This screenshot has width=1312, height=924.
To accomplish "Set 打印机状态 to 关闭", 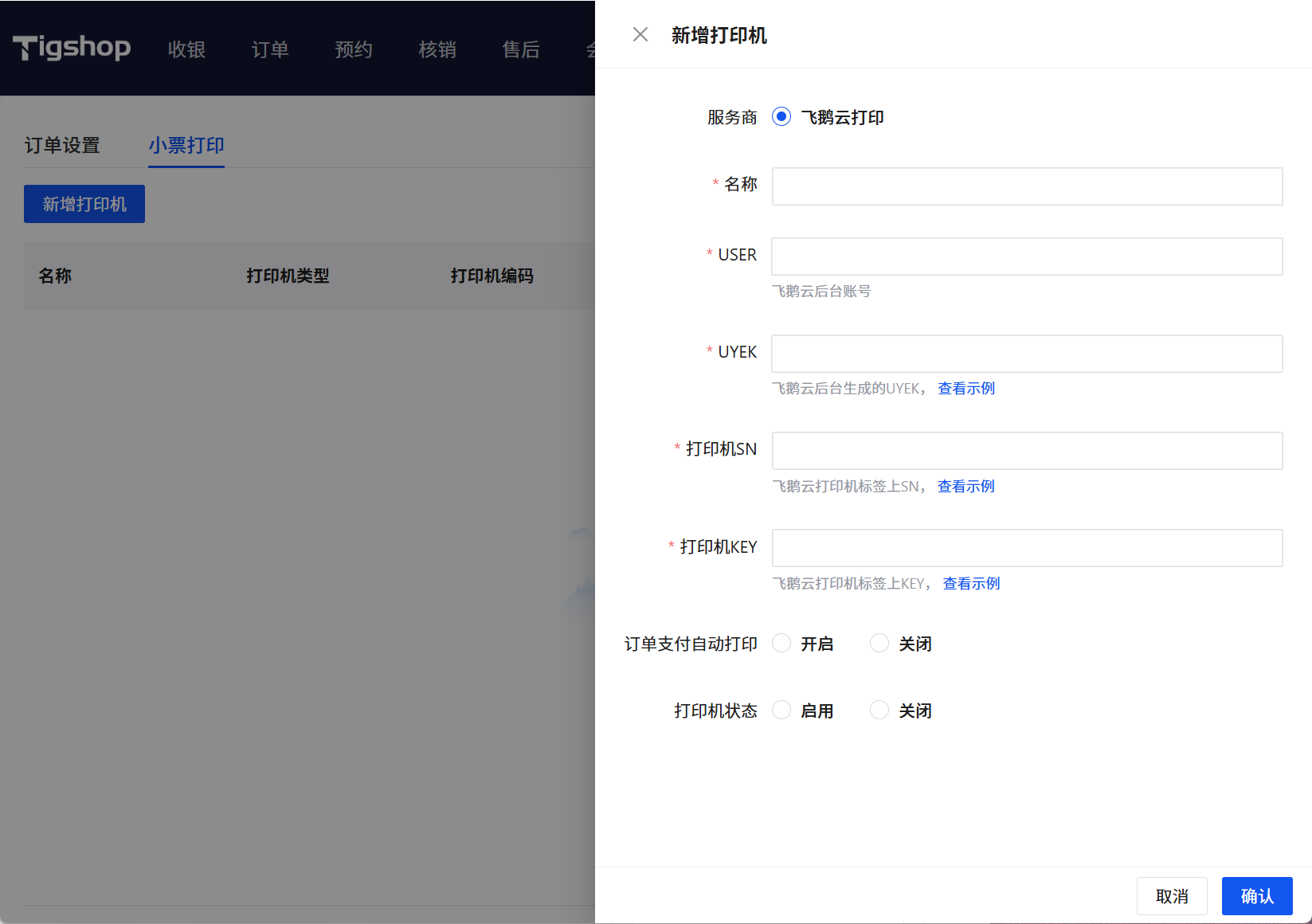I will click(879, 711).
